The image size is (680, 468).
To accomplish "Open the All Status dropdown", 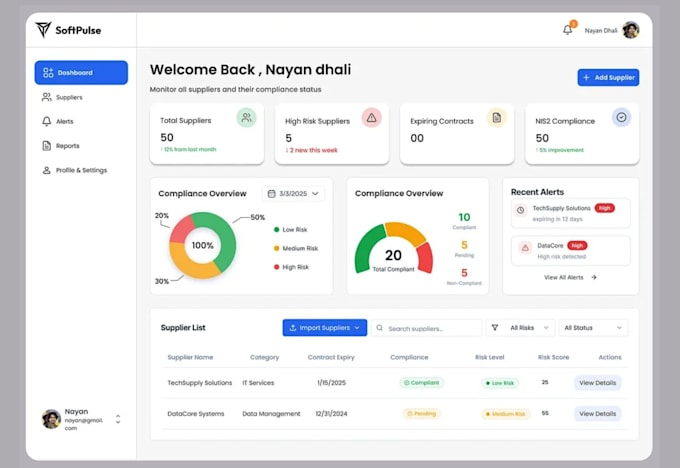I will pyautogui.click(x=593, y=328).
